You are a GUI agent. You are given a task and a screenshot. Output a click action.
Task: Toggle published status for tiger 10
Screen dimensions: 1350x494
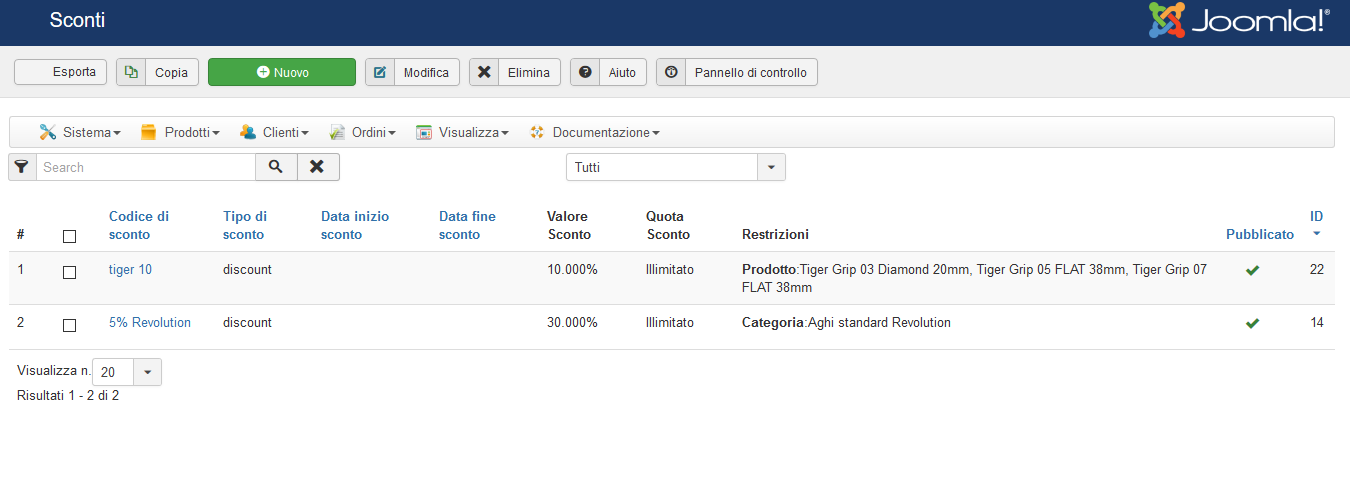[1252, 270]
